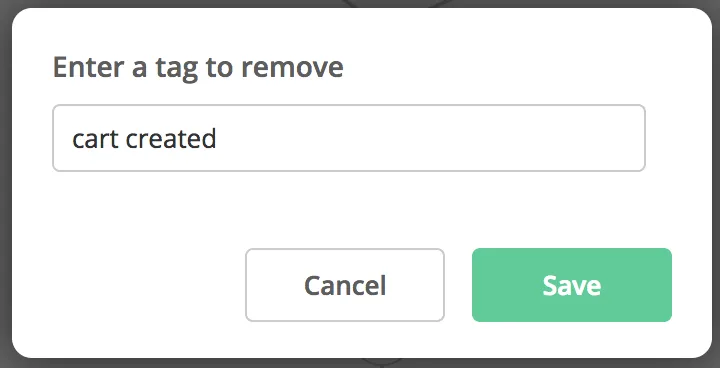Click the 'Save' label text
Viewport: 720px width, 368px height.
(572, 285)
